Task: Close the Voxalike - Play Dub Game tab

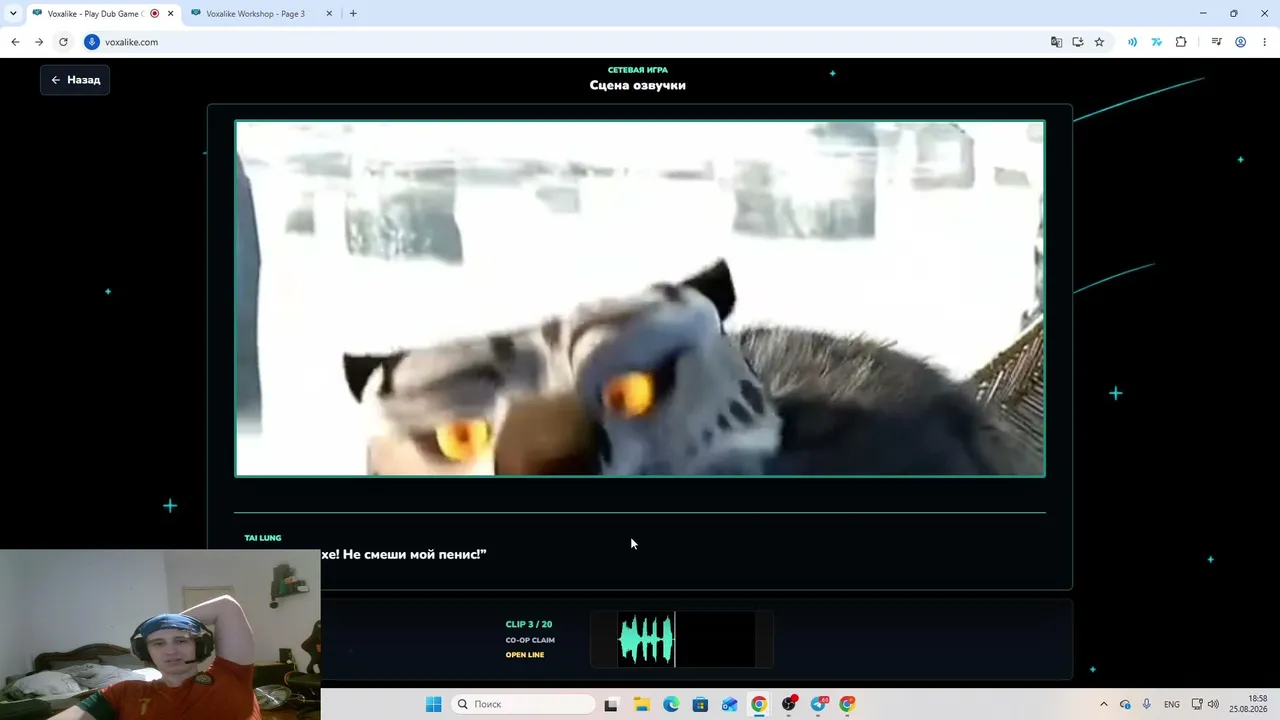Action: [x=170, y=14]
